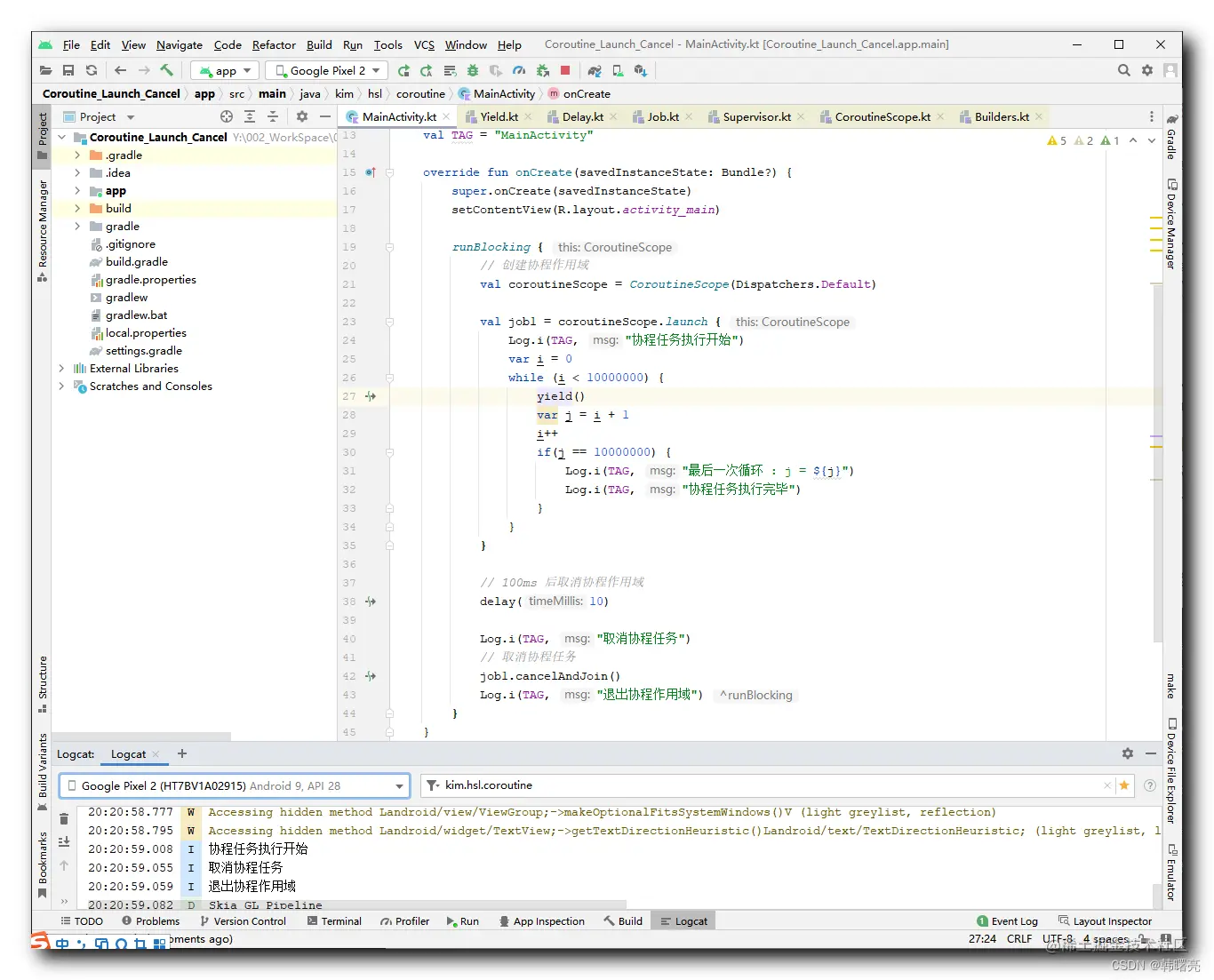Toggle the Device File Explorer sidebar button
The height and width of the screenshot is (980, 1214).
(1172, 770)
